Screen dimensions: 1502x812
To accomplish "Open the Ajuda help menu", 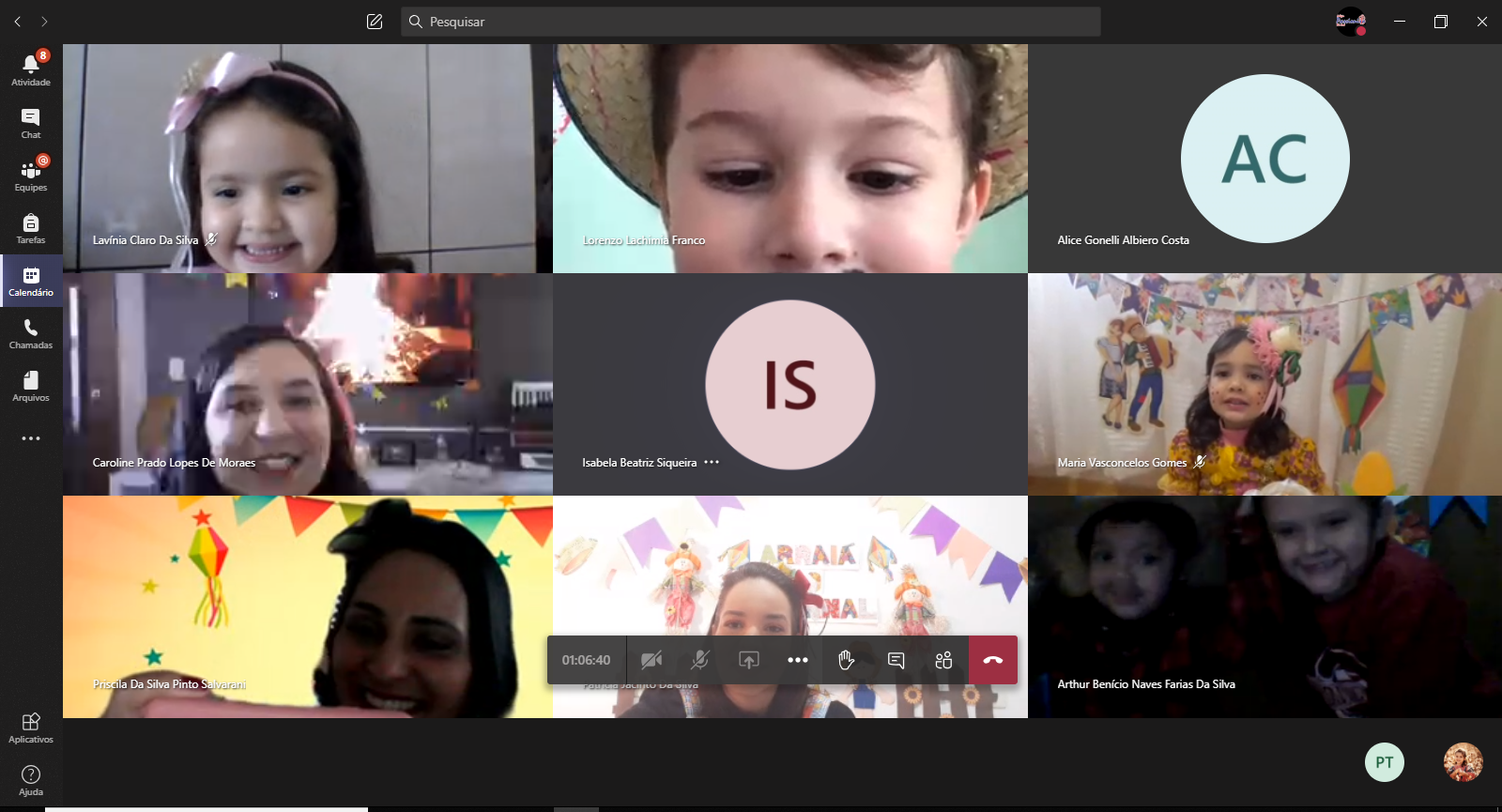I will [31, 779].
